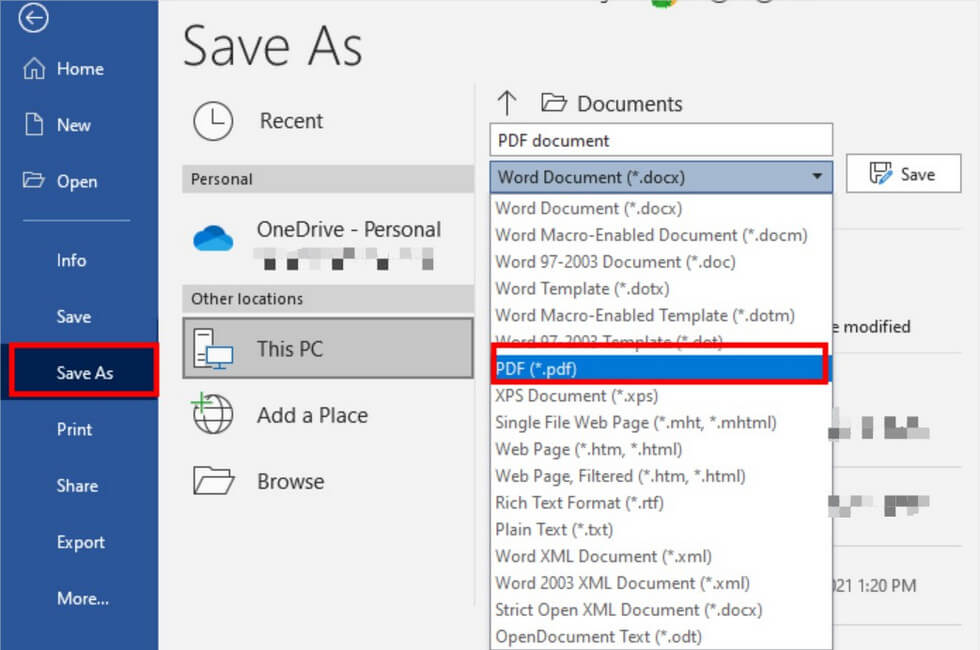The width and height of the screenshot is (980, 650).
Task: Open Recent files via the clock icon
Action: tap(213, 120)
